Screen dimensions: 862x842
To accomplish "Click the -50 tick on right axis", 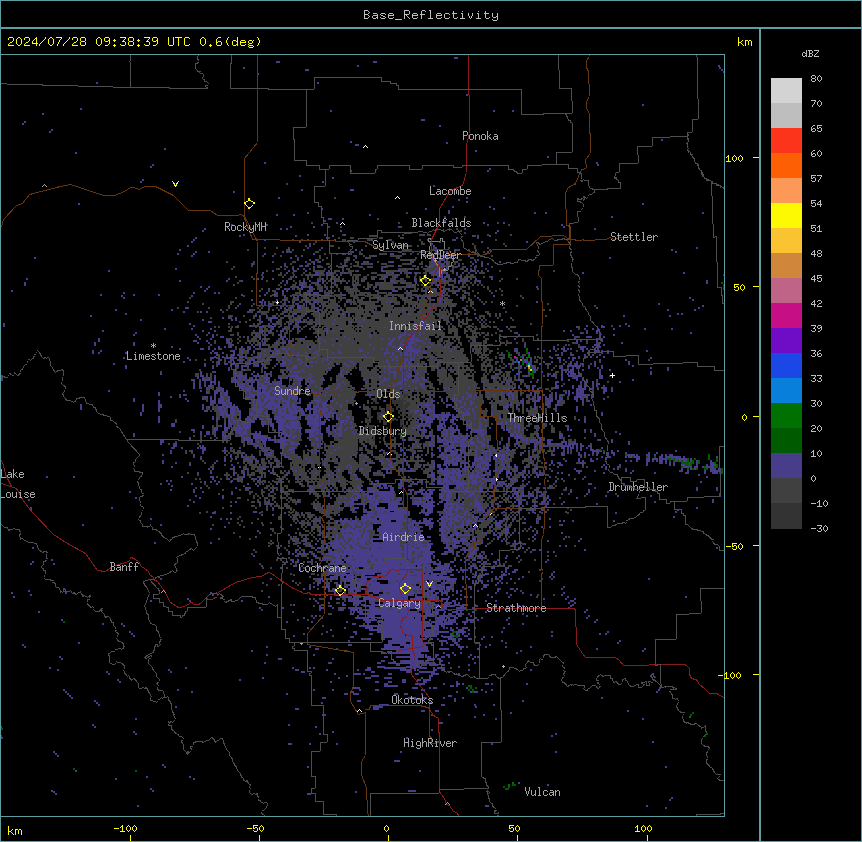I will point(734,546).
